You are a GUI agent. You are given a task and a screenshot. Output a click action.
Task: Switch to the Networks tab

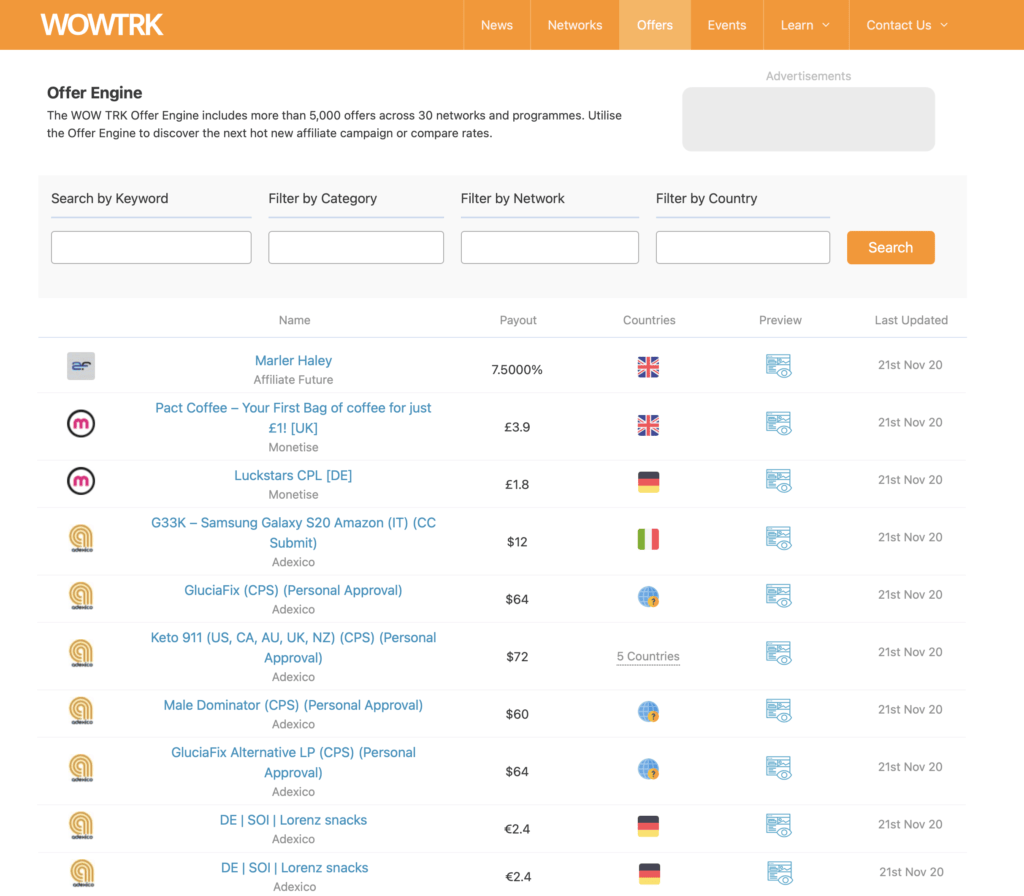click(575, 25)
